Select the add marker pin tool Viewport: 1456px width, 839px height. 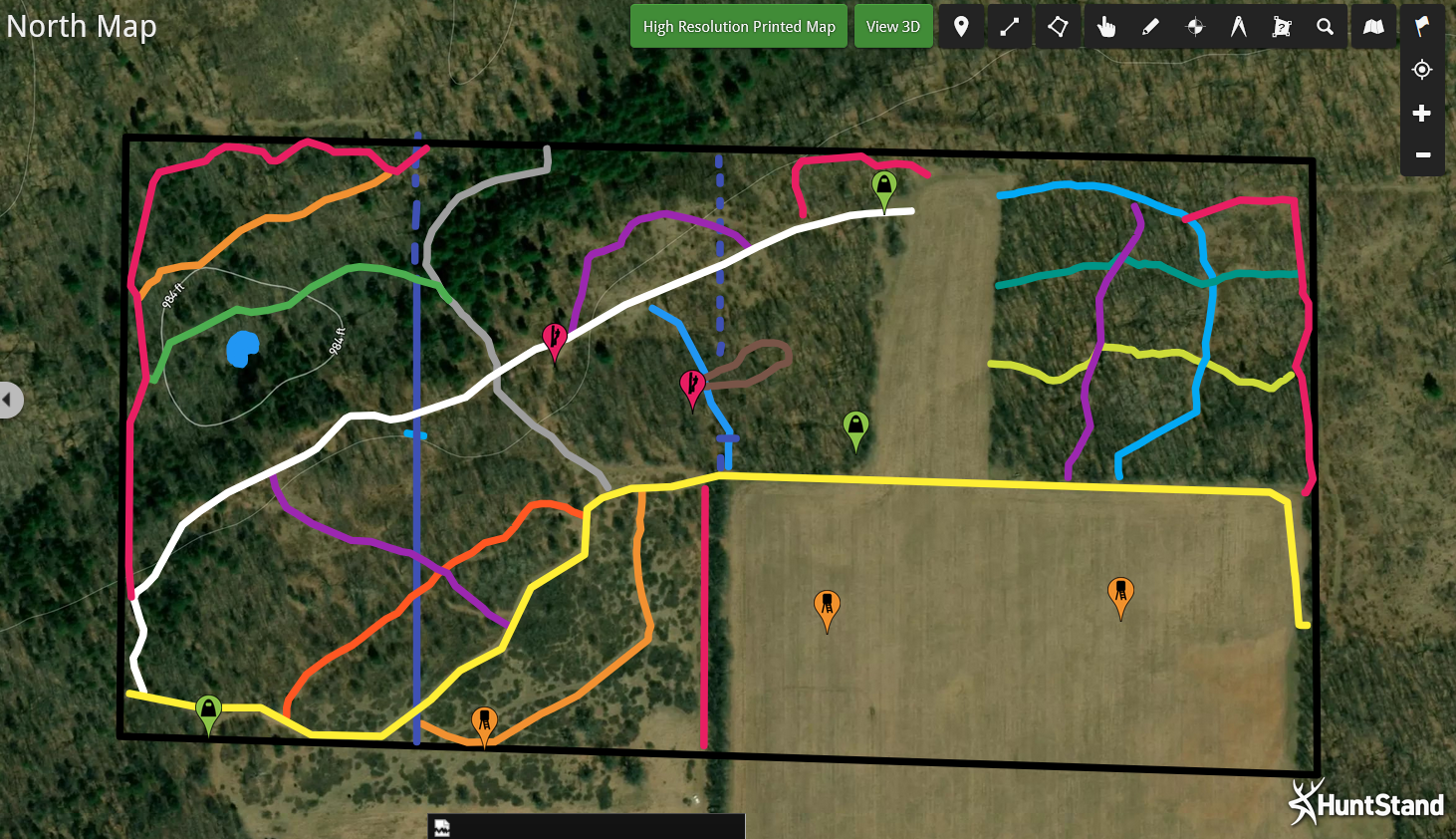point(961,27)
